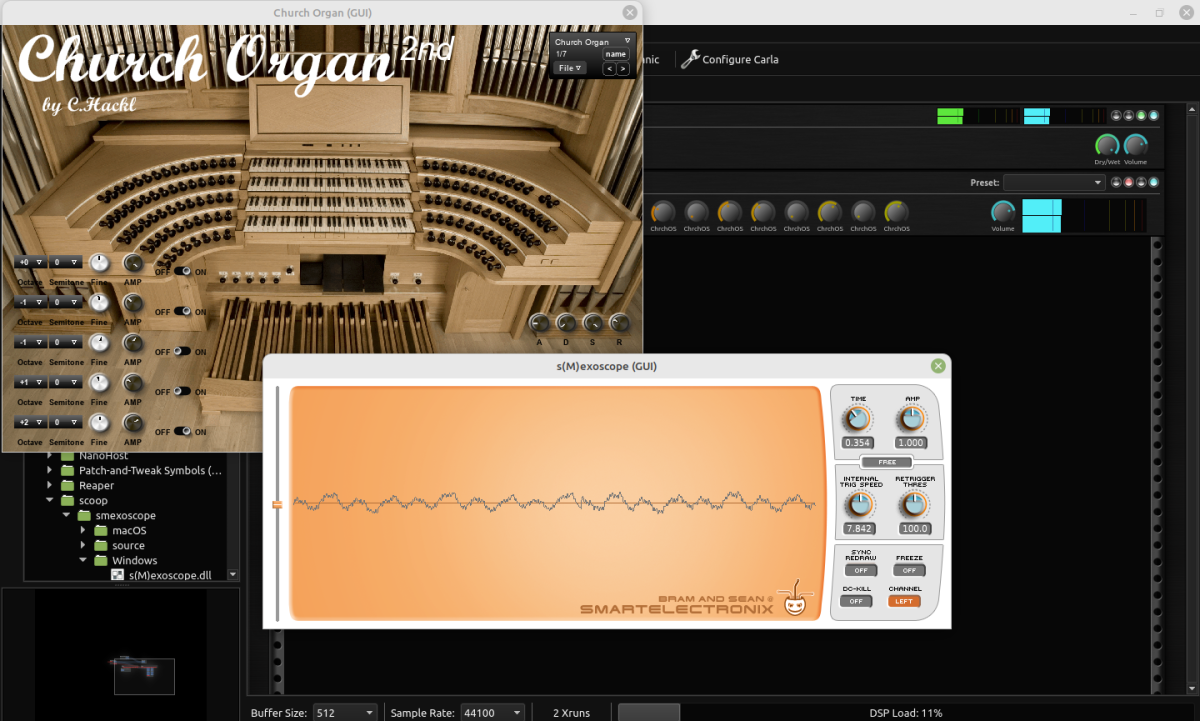This screenshot has height=721, width=1200.
Task: Click the Volume knob beside Dry/Wet
Action: (x=1135, y=145)
